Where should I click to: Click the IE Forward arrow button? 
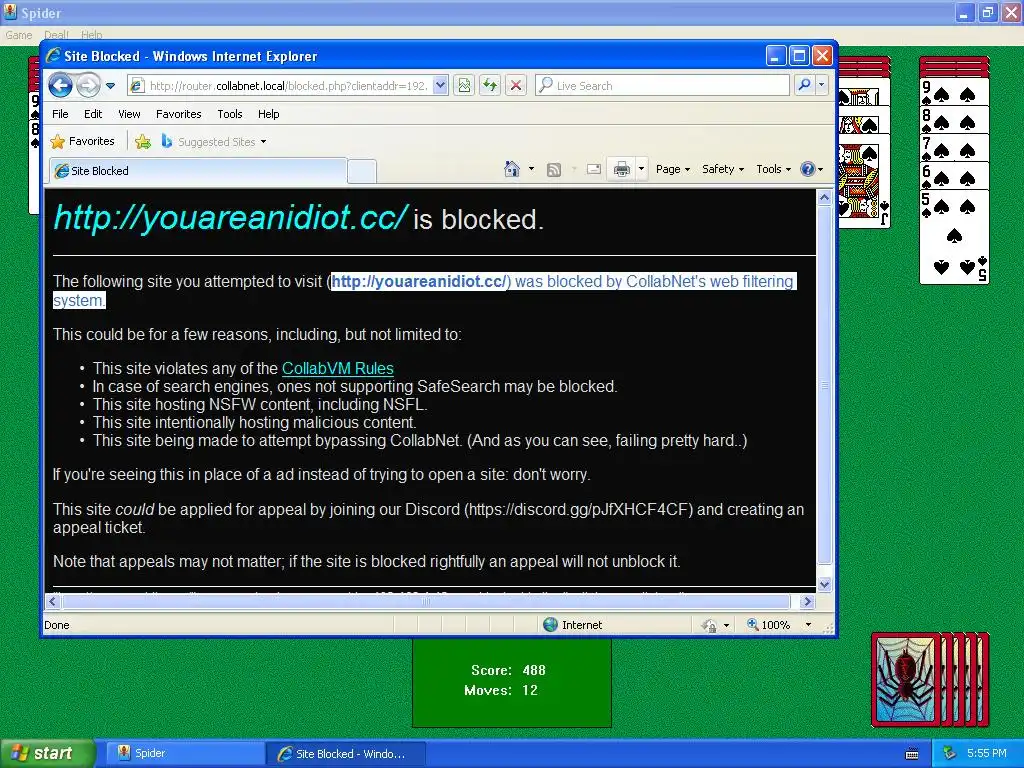tap(88, 85)
